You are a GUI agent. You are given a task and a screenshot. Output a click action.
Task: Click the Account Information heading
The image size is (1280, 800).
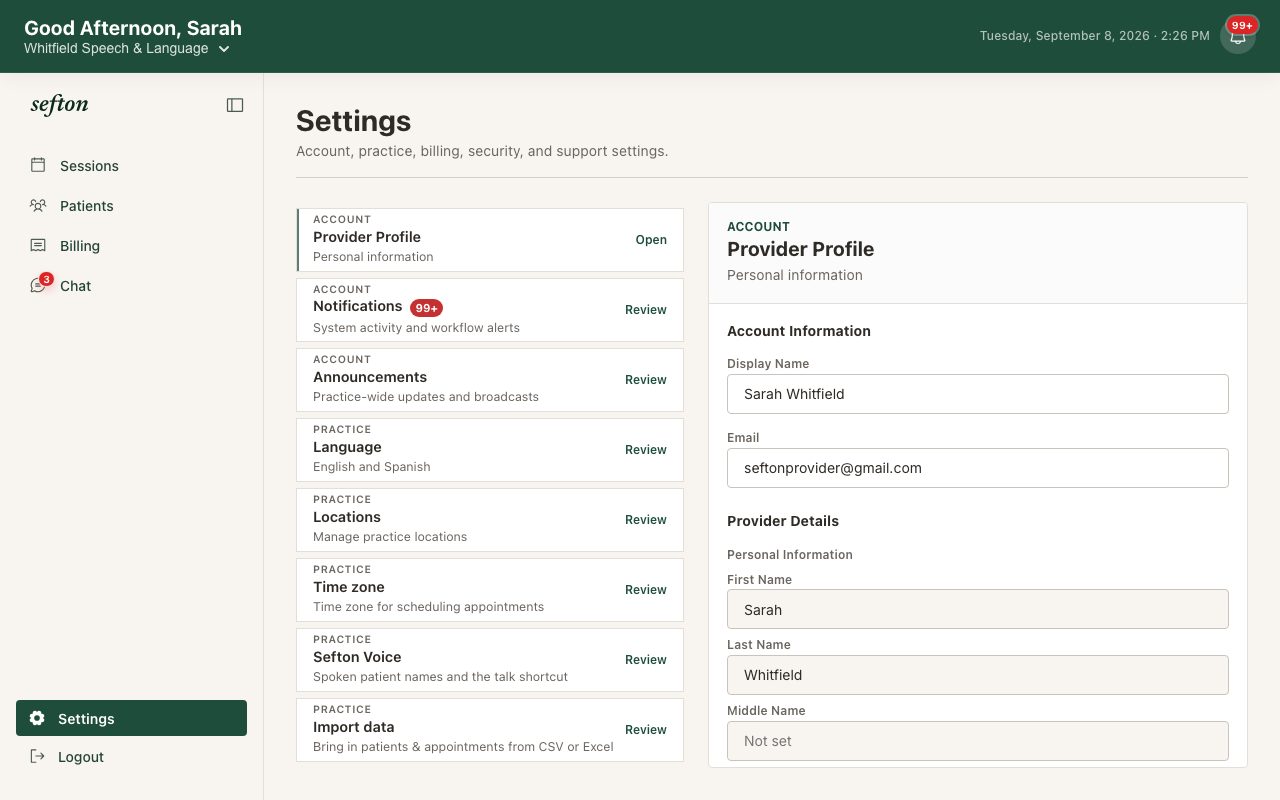(799, 331)
